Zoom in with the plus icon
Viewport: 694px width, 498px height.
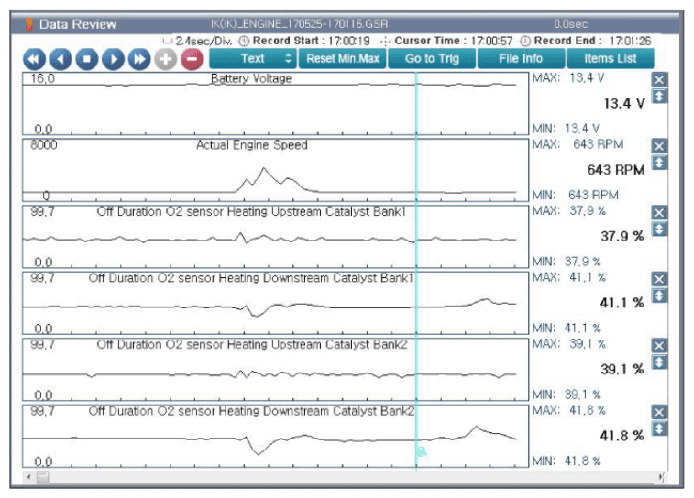click(164, 59)
